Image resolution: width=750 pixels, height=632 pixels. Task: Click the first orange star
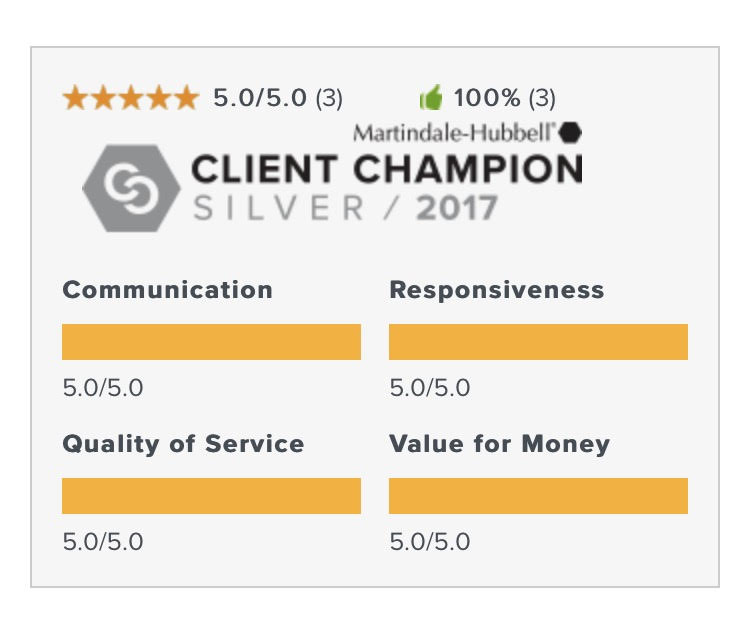pos(76,98)
